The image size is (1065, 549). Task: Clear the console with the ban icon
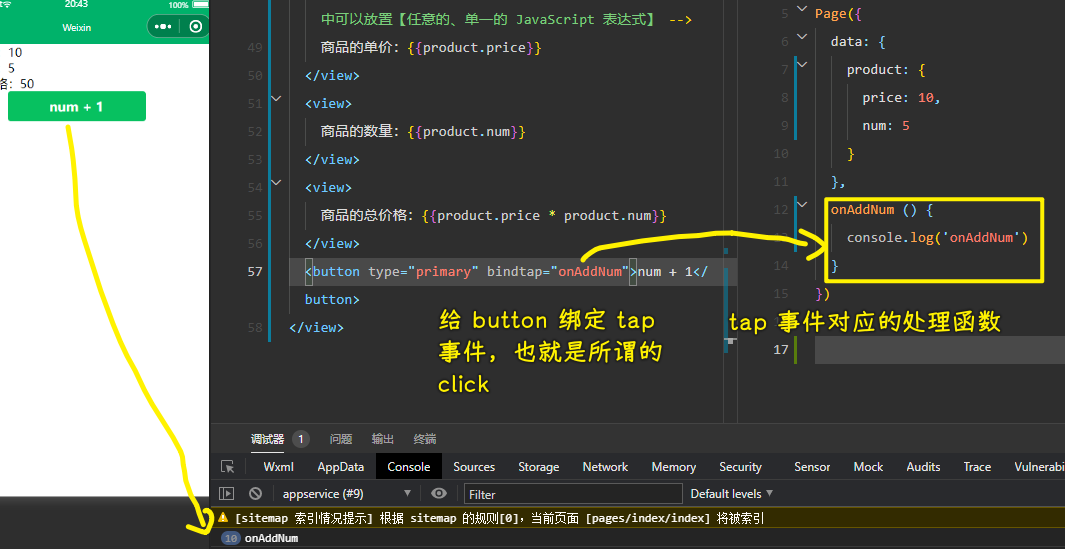coord(255,494)
